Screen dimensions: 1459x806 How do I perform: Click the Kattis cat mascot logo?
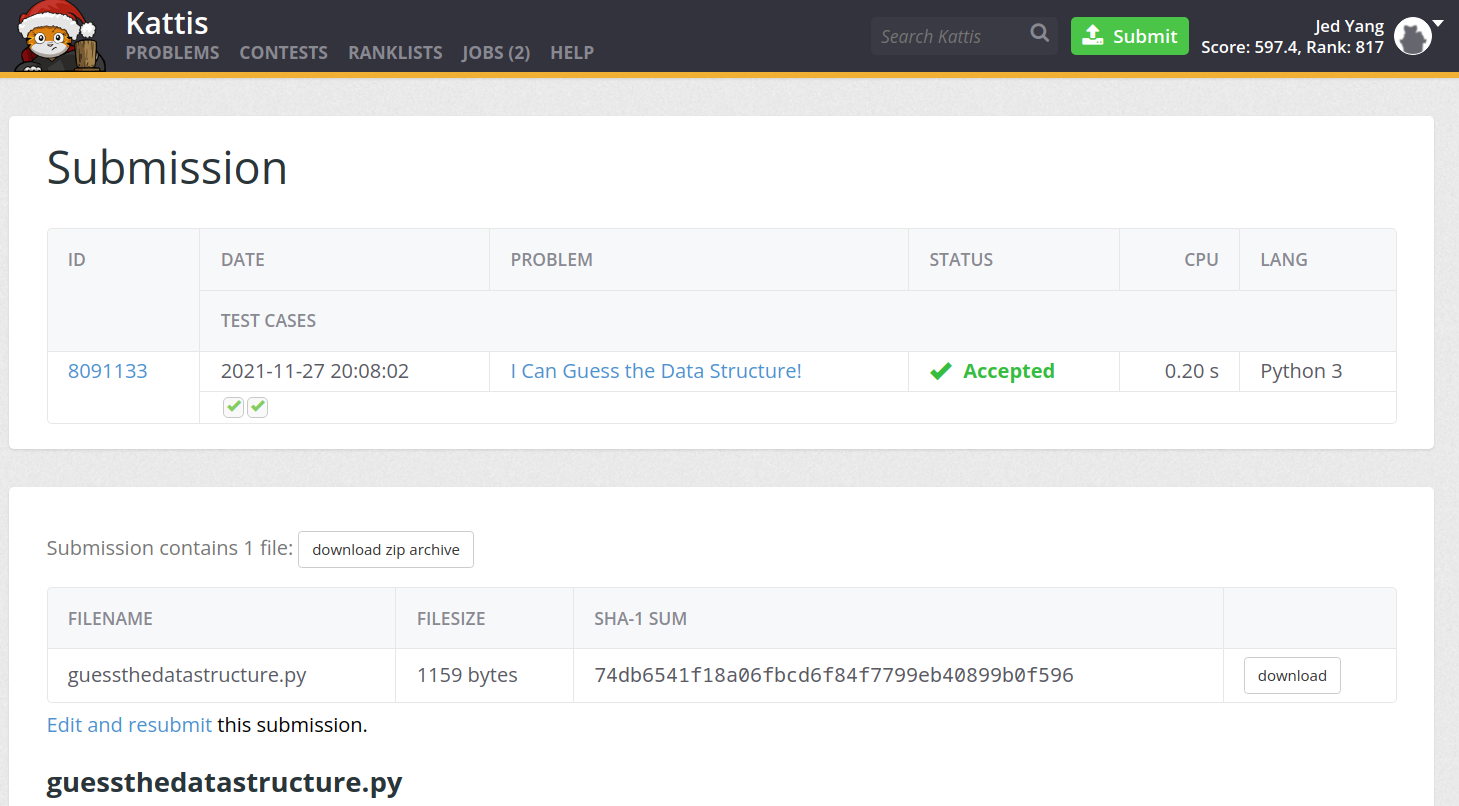[59, 36]
